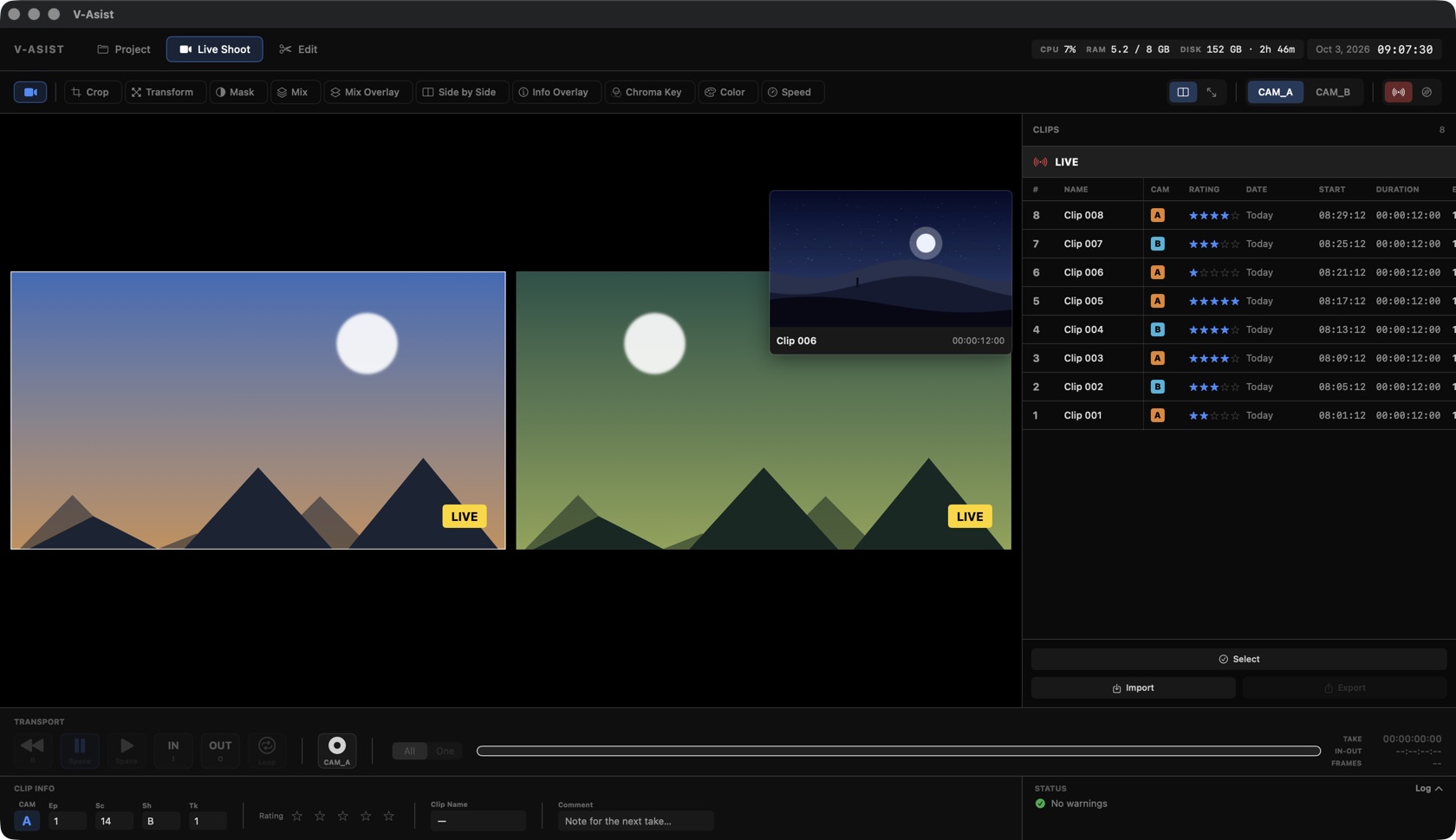The image size is (1456, 840).
Task: Sort clips by the RATING column header
Action: (x=1204, y=189)
